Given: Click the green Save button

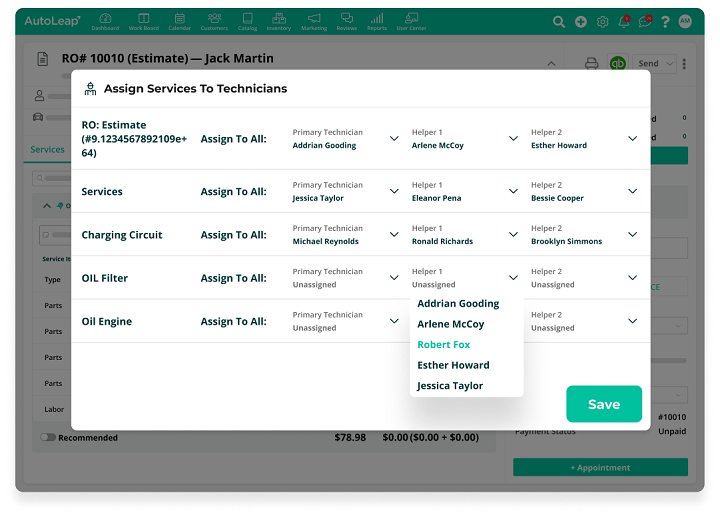Looking at the screenshot, I should 604,404.
